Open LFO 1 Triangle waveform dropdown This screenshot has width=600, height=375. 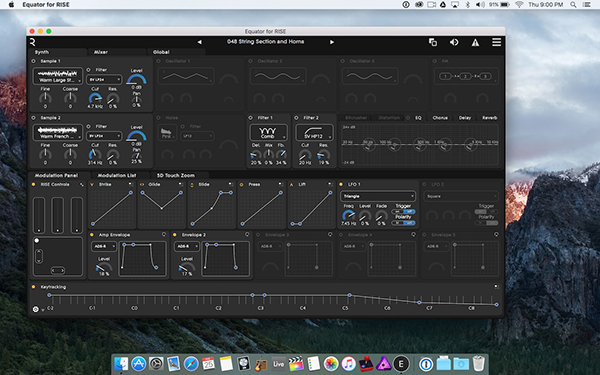click(x=378, y=196)
